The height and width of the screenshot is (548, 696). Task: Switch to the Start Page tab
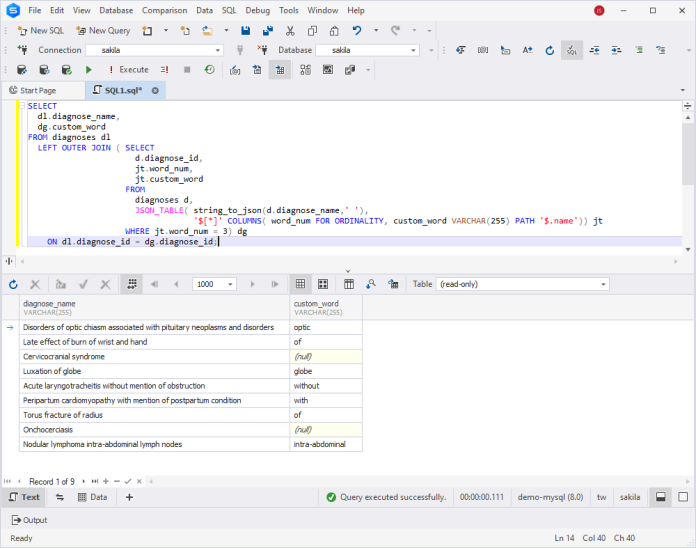tap(38, 90)
